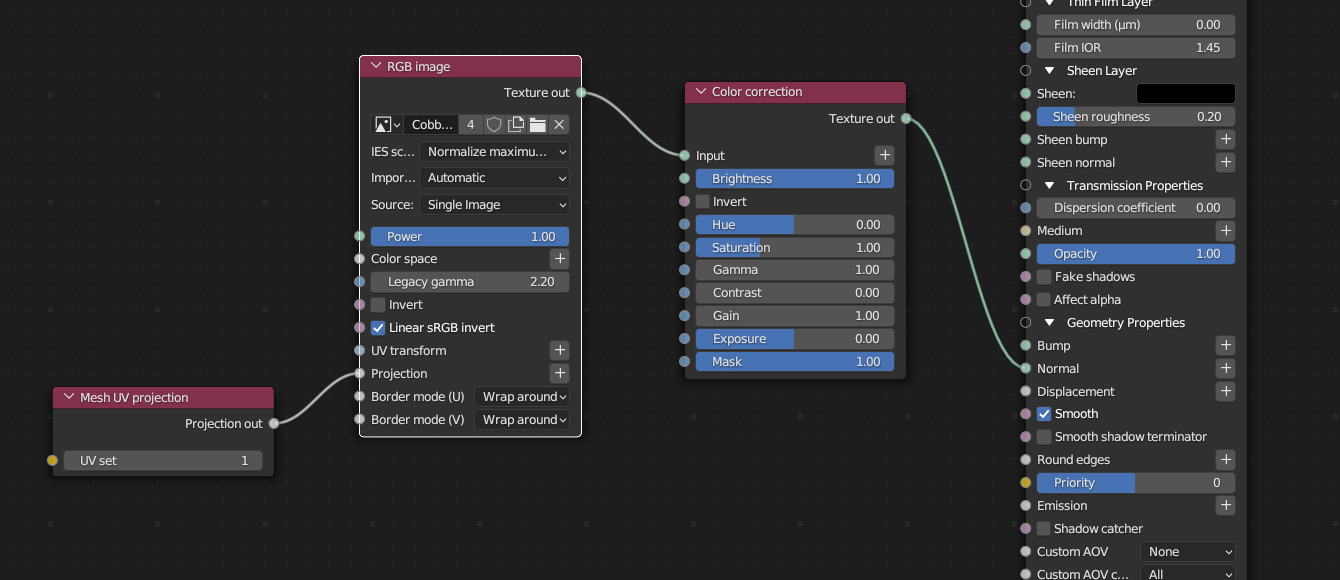Click plus button beside UV transform
The image size is (1340, 580).
(x=560, y=351)
